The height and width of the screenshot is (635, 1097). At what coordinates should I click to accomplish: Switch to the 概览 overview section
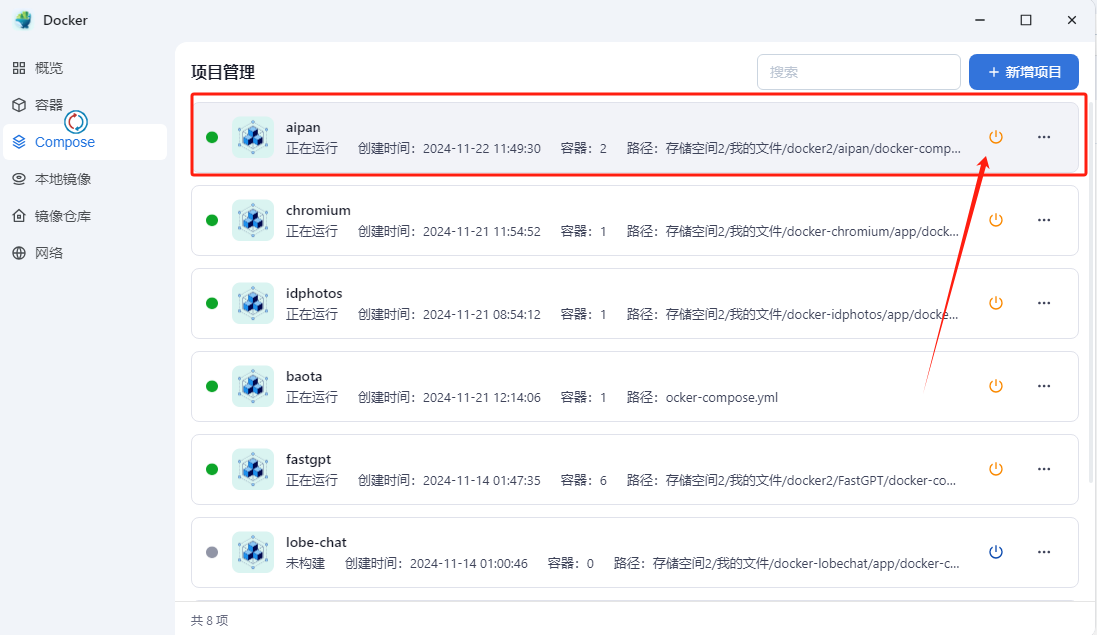(49, 68)
